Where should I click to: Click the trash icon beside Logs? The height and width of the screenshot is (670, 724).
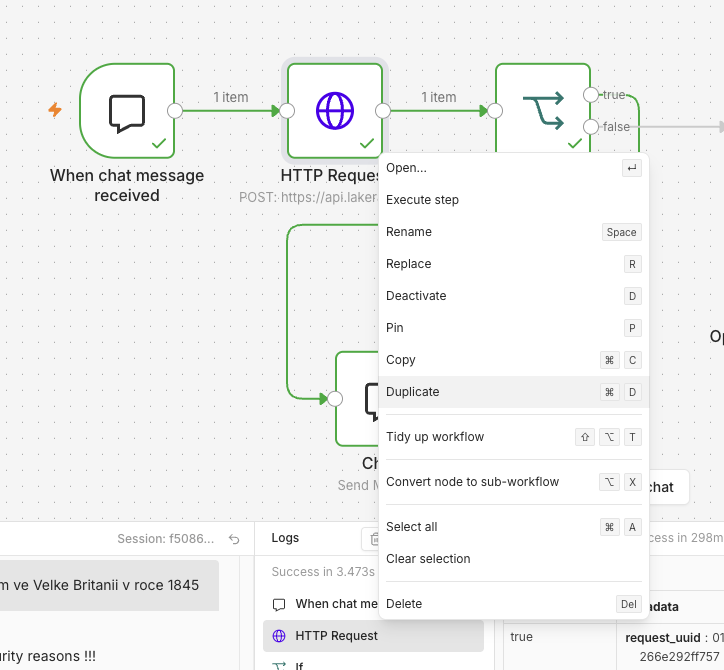pos(374,538)
